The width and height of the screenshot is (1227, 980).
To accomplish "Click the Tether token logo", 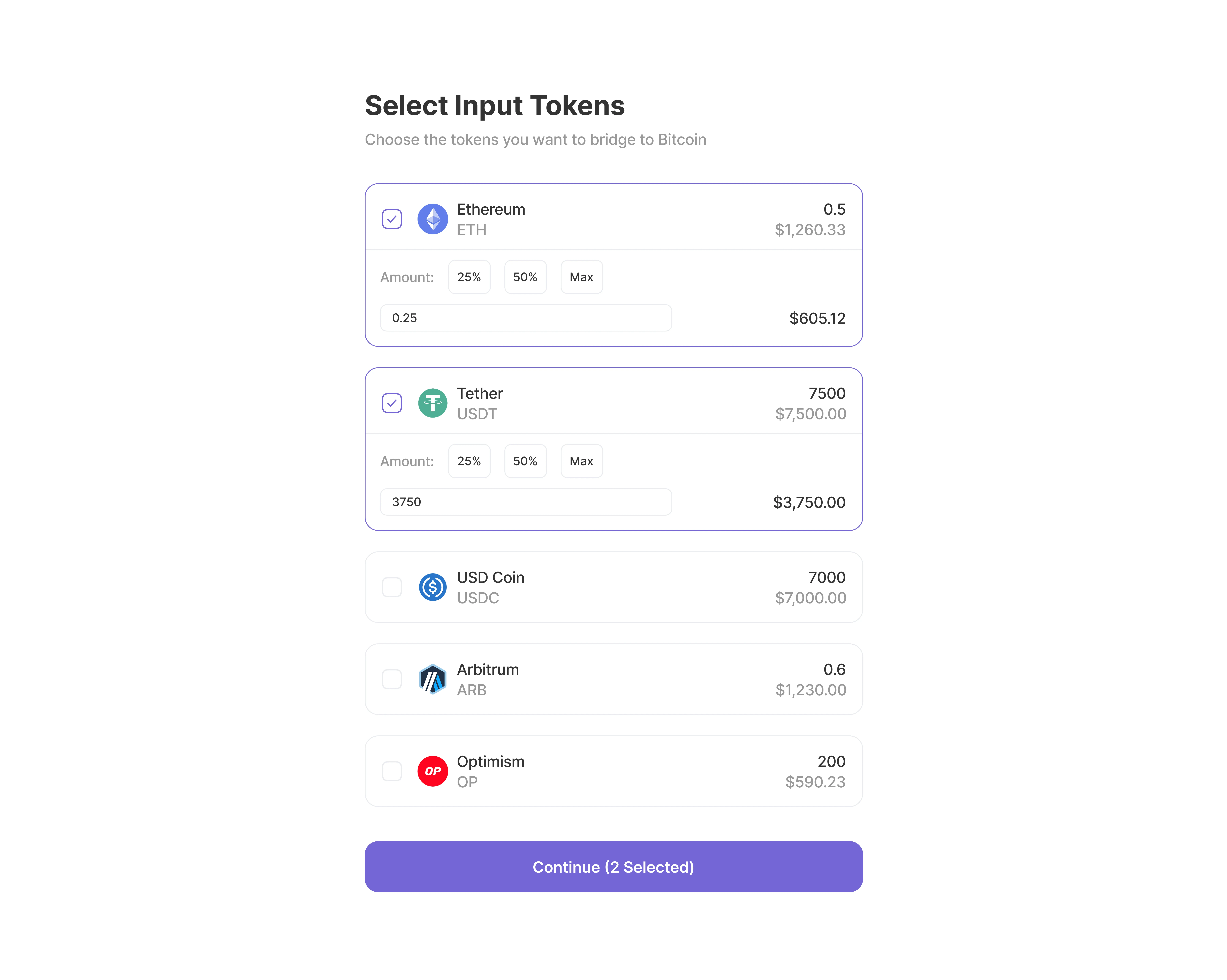I will pos(433,403).
